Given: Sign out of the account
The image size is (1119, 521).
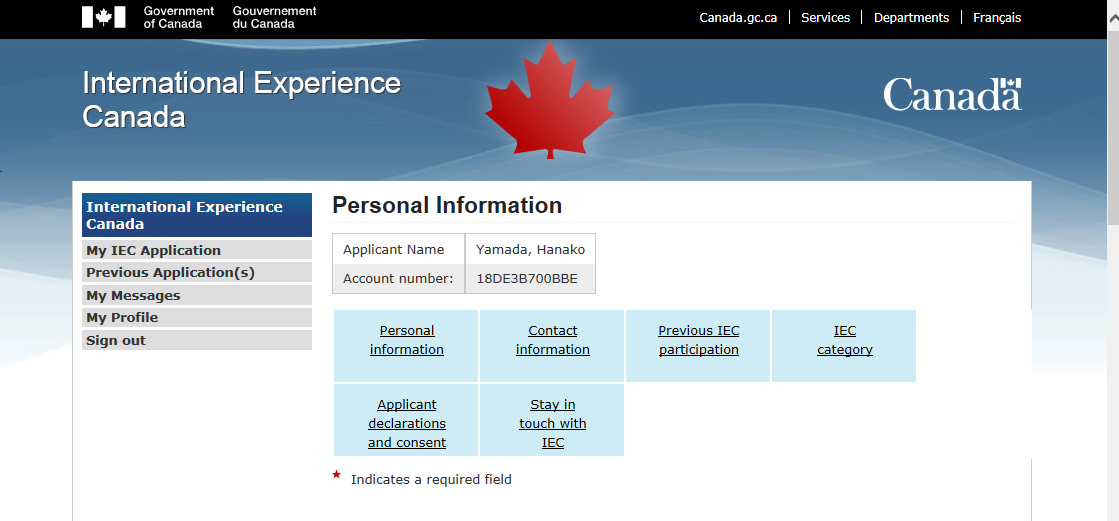Looking at the screenshot, I should click(116, 340).
